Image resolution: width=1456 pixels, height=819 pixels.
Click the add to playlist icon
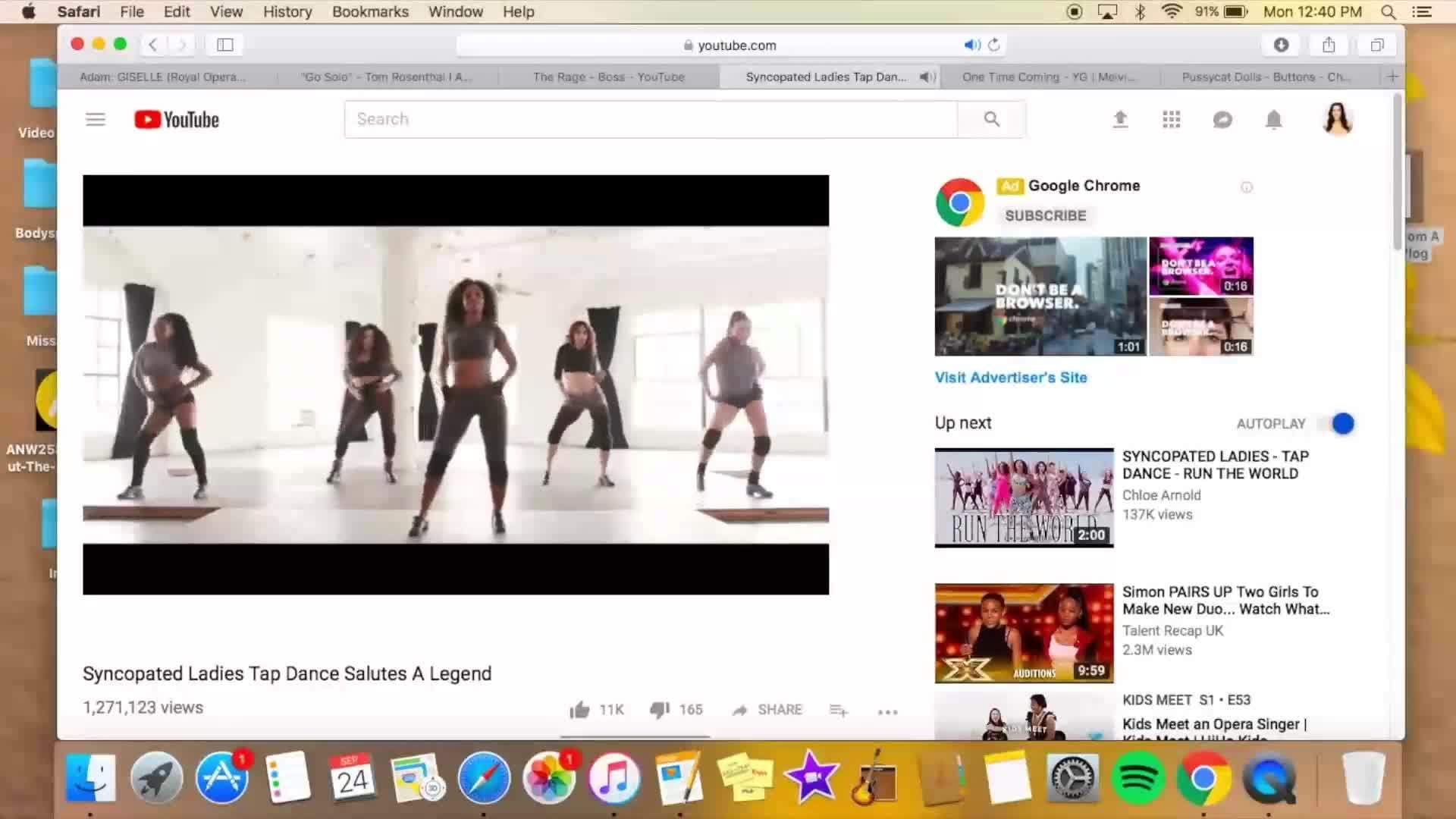[x=838, y=710]
